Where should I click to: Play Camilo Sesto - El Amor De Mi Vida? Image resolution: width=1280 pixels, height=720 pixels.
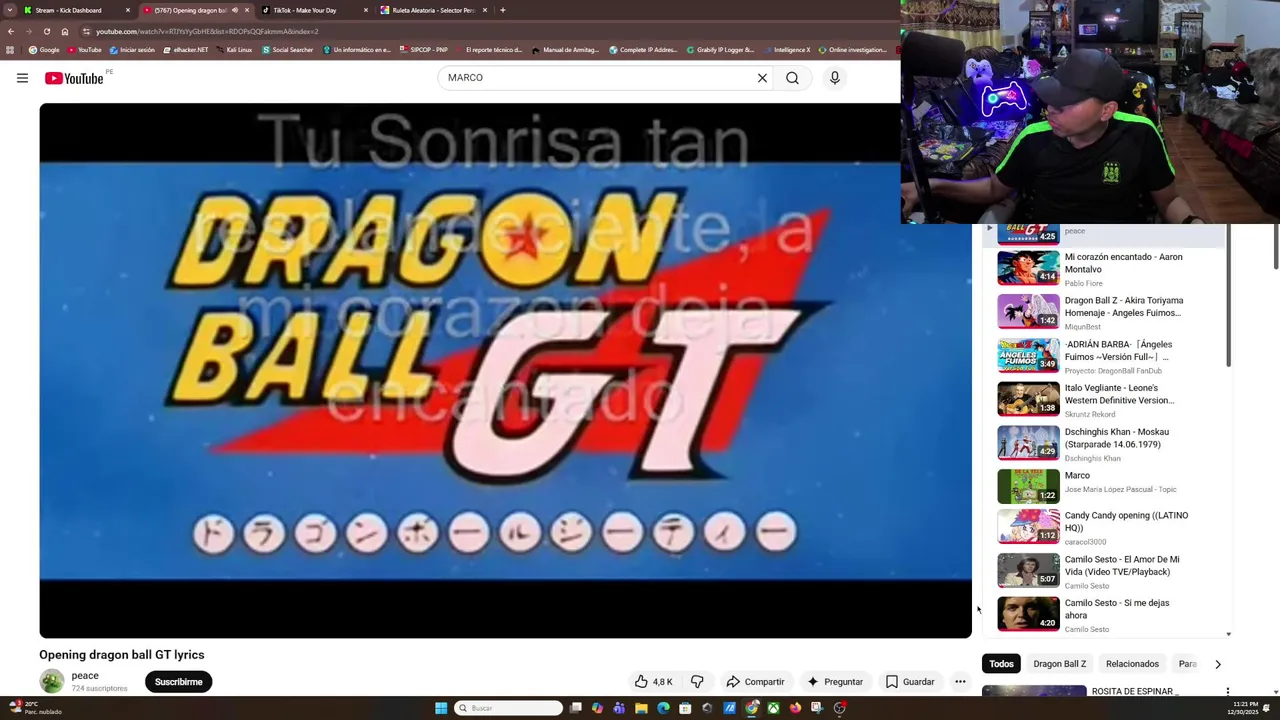(x=1104, y=571)
